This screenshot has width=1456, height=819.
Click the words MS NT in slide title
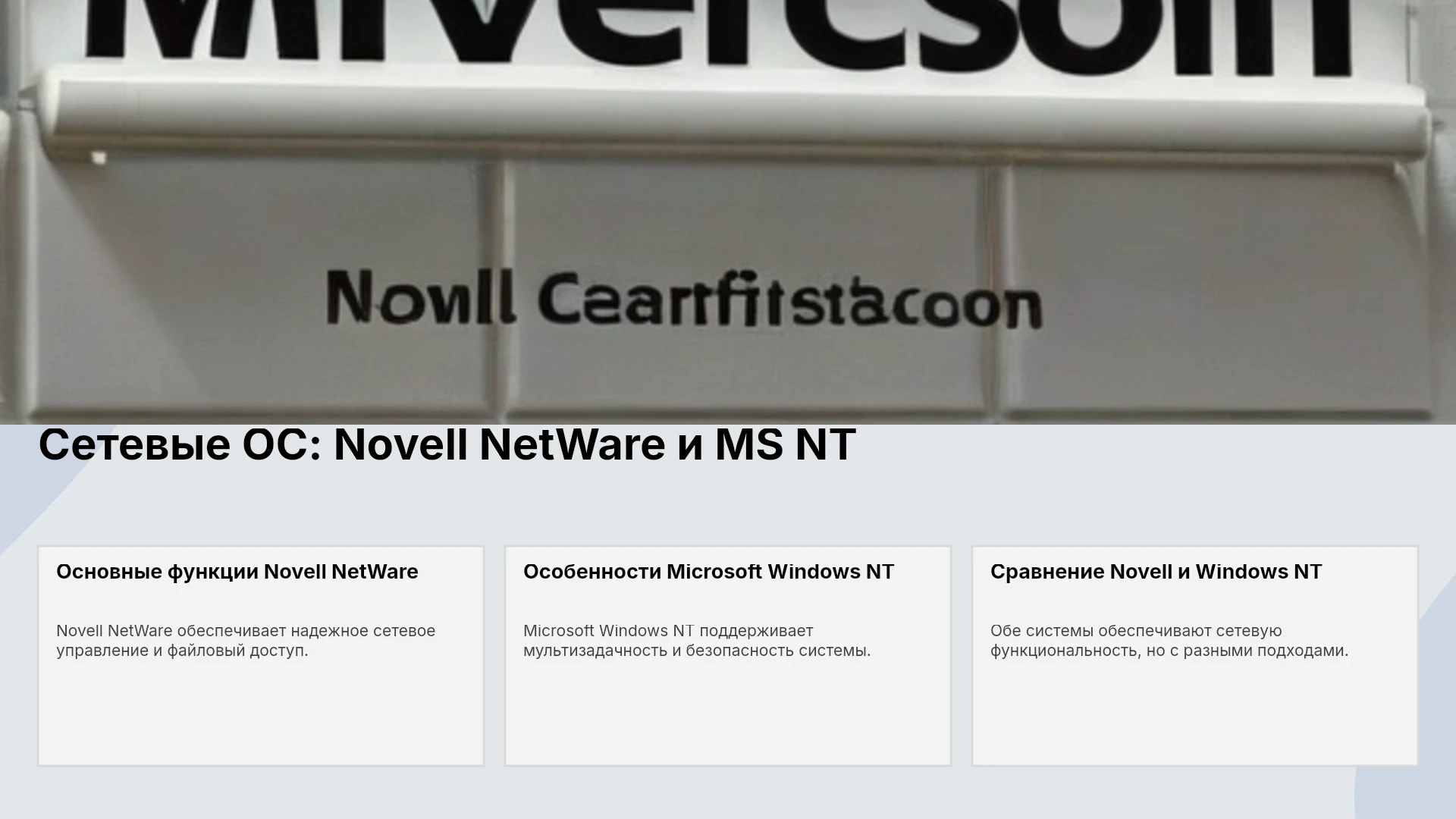(x=786, y=444)
